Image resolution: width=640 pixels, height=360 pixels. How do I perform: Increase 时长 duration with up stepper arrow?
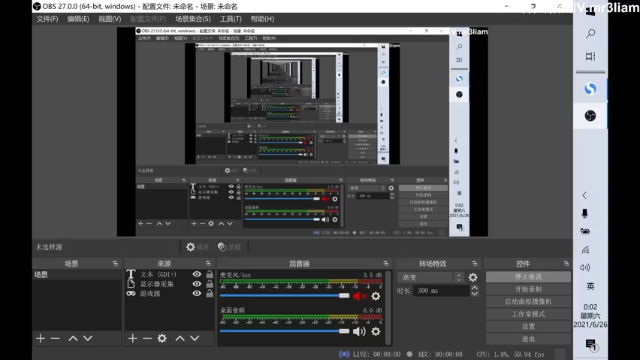coord(474,288)
